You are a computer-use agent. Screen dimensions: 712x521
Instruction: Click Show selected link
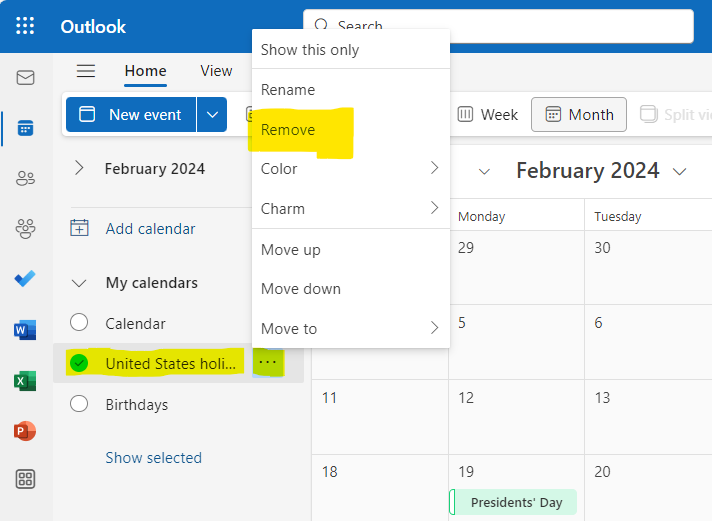[153, 457]
